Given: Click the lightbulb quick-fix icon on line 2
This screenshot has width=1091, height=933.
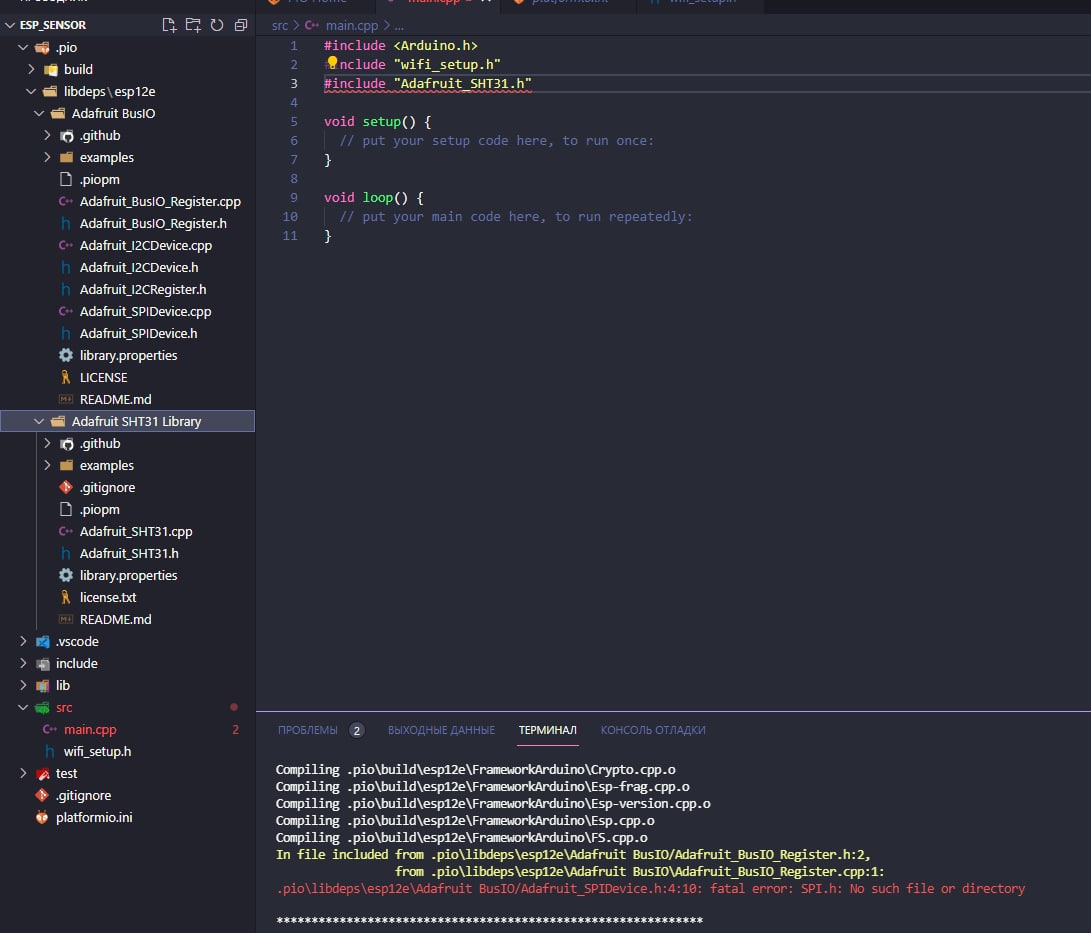Looking at the screenshot, I should (332, 63).
